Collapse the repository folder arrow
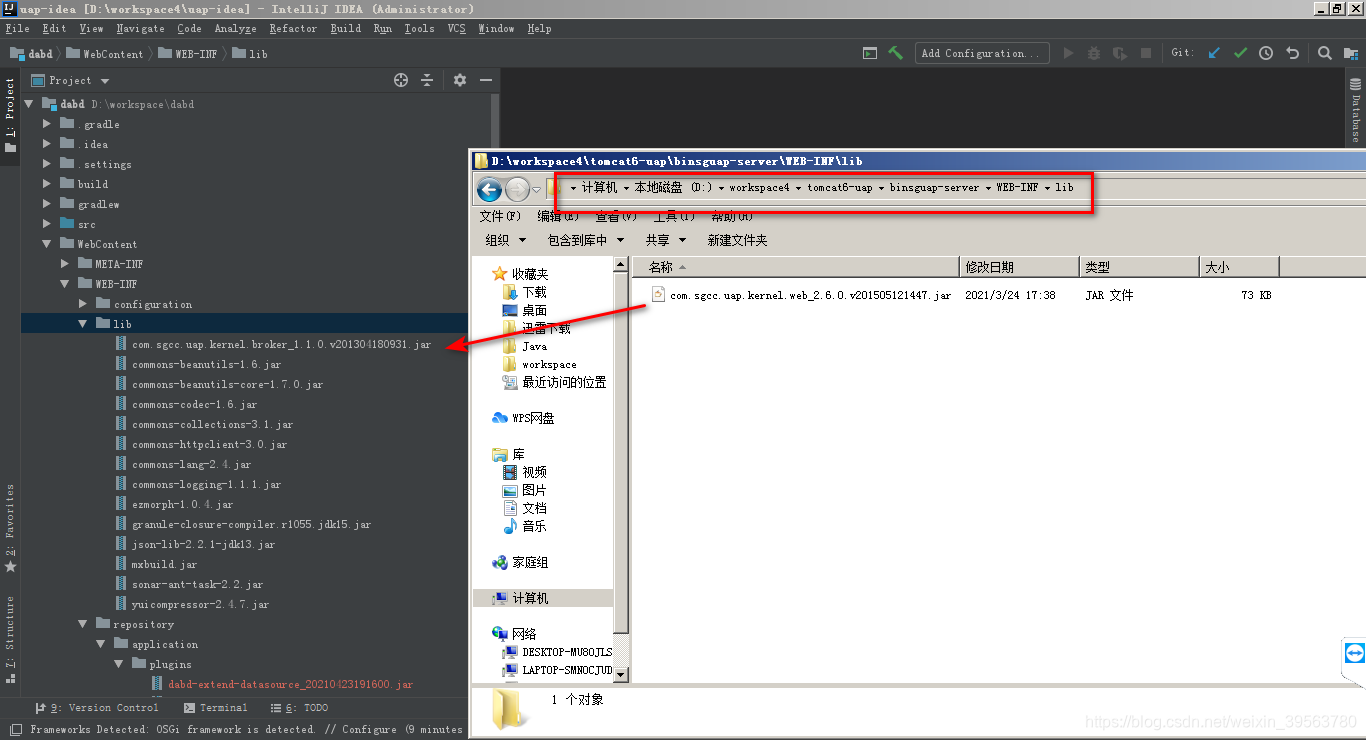1366x740 pixels. pos(83,624)
